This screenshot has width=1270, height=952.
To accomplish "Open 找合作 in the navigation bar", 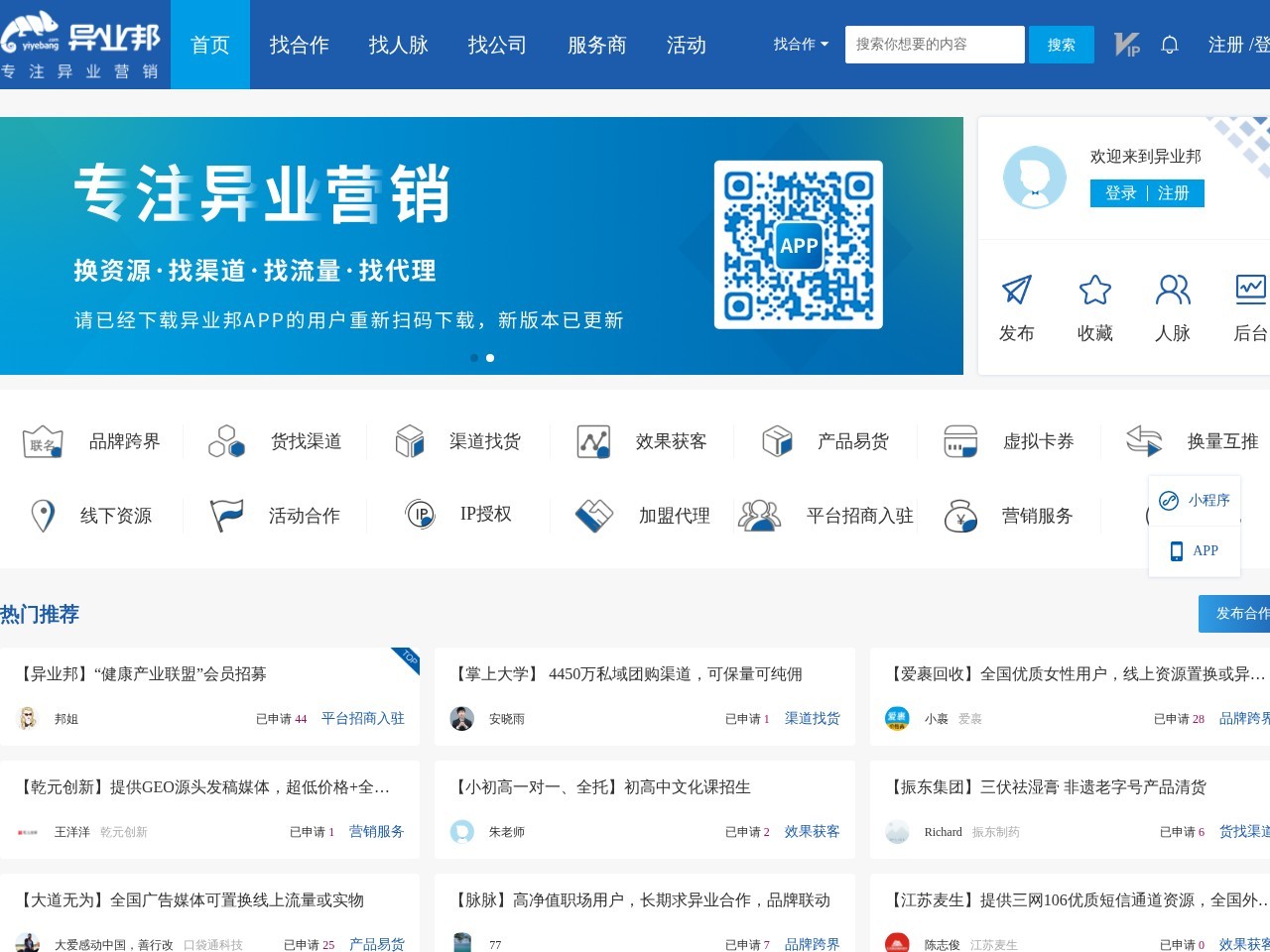I will (300, 45).
